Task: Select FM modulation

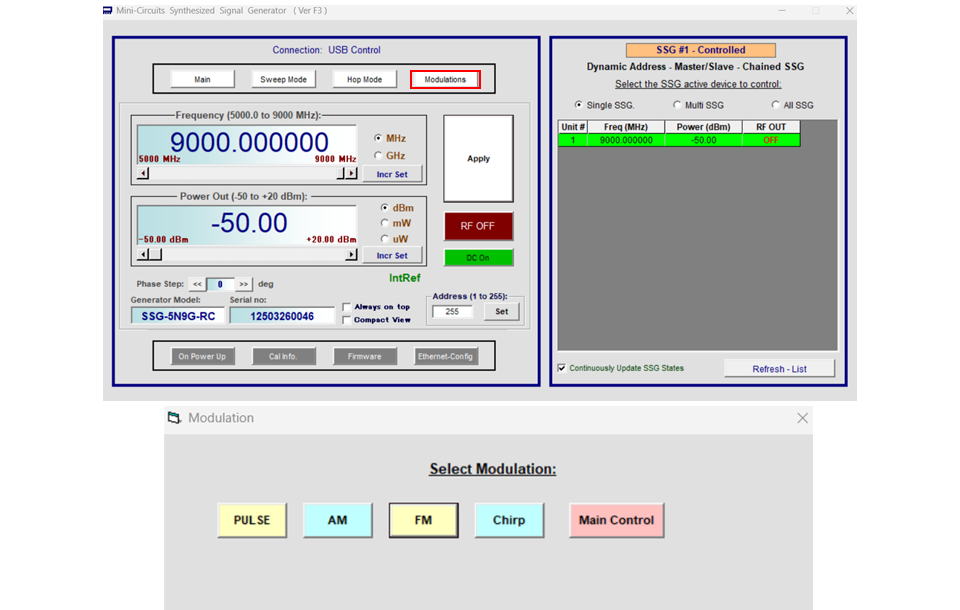Action: click(423, 521)
